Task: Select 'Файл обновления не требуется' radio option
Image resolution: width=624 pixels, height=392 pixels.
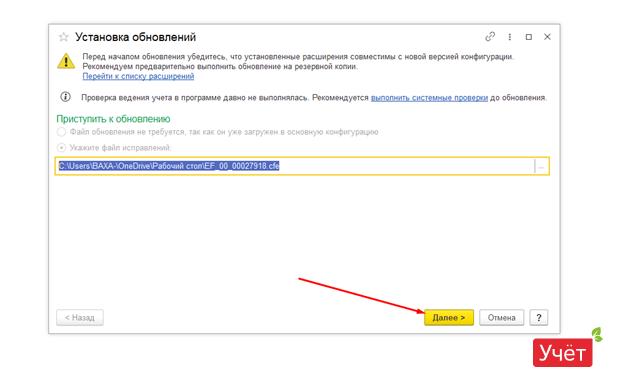Action: 61,132
